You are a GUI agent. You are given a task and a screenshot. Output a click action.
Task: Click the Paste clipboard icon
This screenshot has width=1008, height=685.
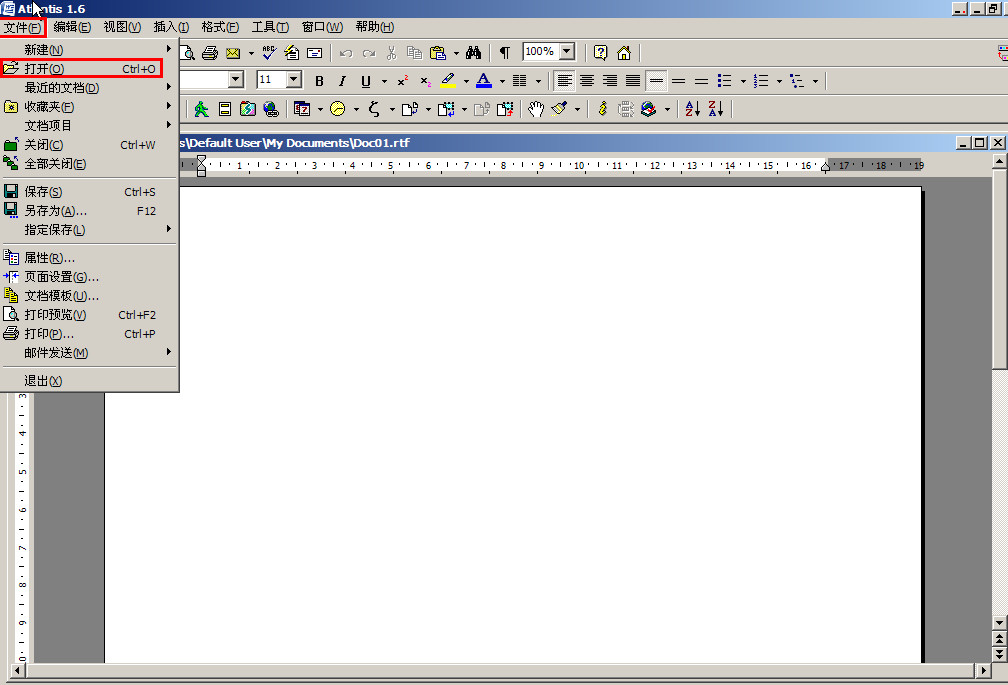pyautogui.click(x=438, y=53)
